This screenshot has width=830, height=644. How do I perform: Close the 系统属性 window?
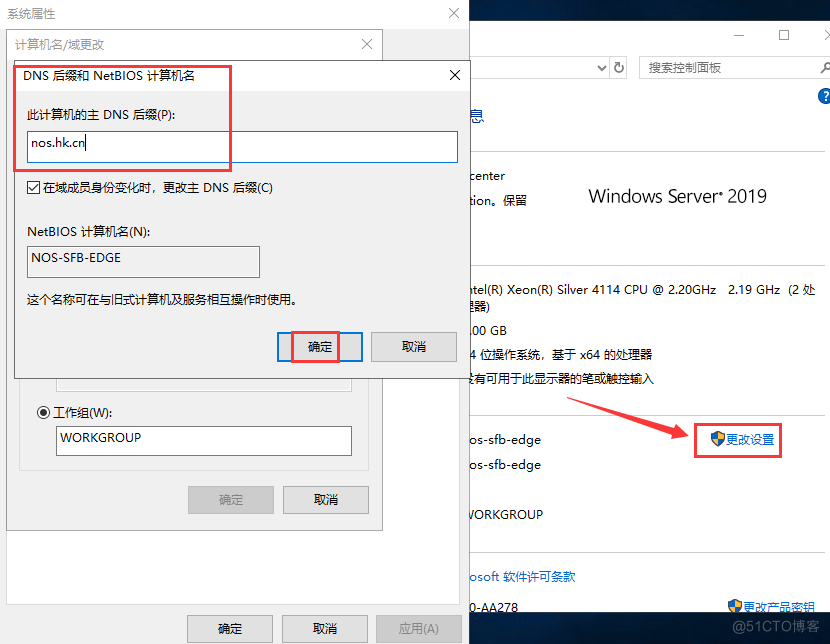click(454, 13)
